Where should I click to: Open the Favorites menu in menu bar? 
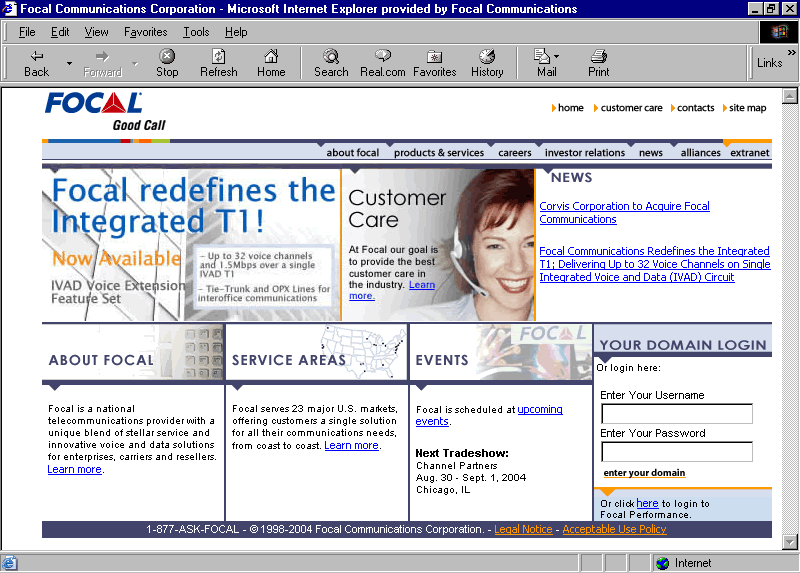(145, 32)
